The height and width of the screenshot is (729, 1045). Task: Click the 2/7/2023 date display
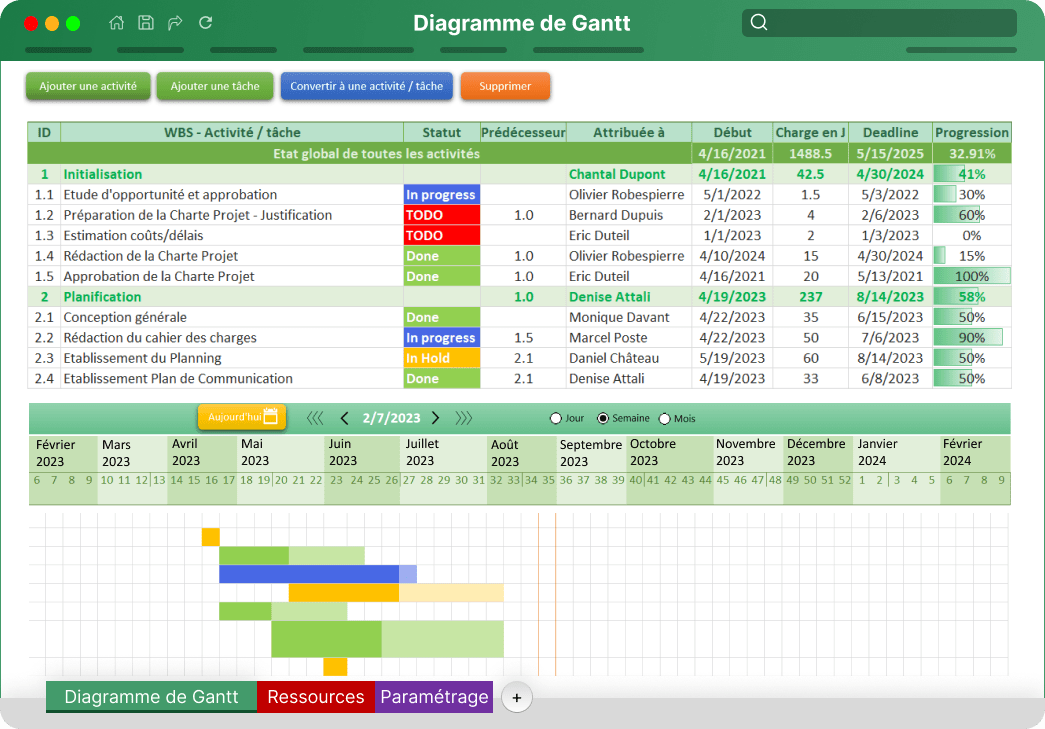[391, 418]
